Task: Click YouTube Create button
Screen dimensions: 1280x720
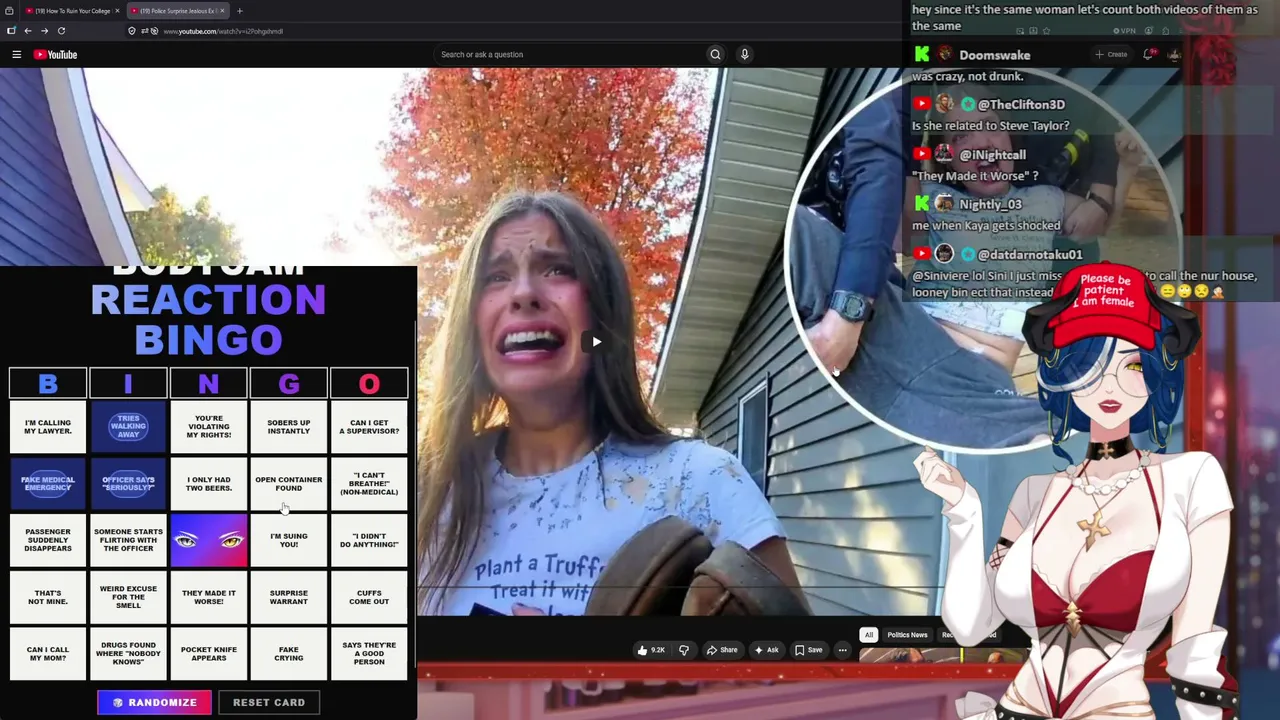Action: pyautogui.click(x=1111, y=54)
